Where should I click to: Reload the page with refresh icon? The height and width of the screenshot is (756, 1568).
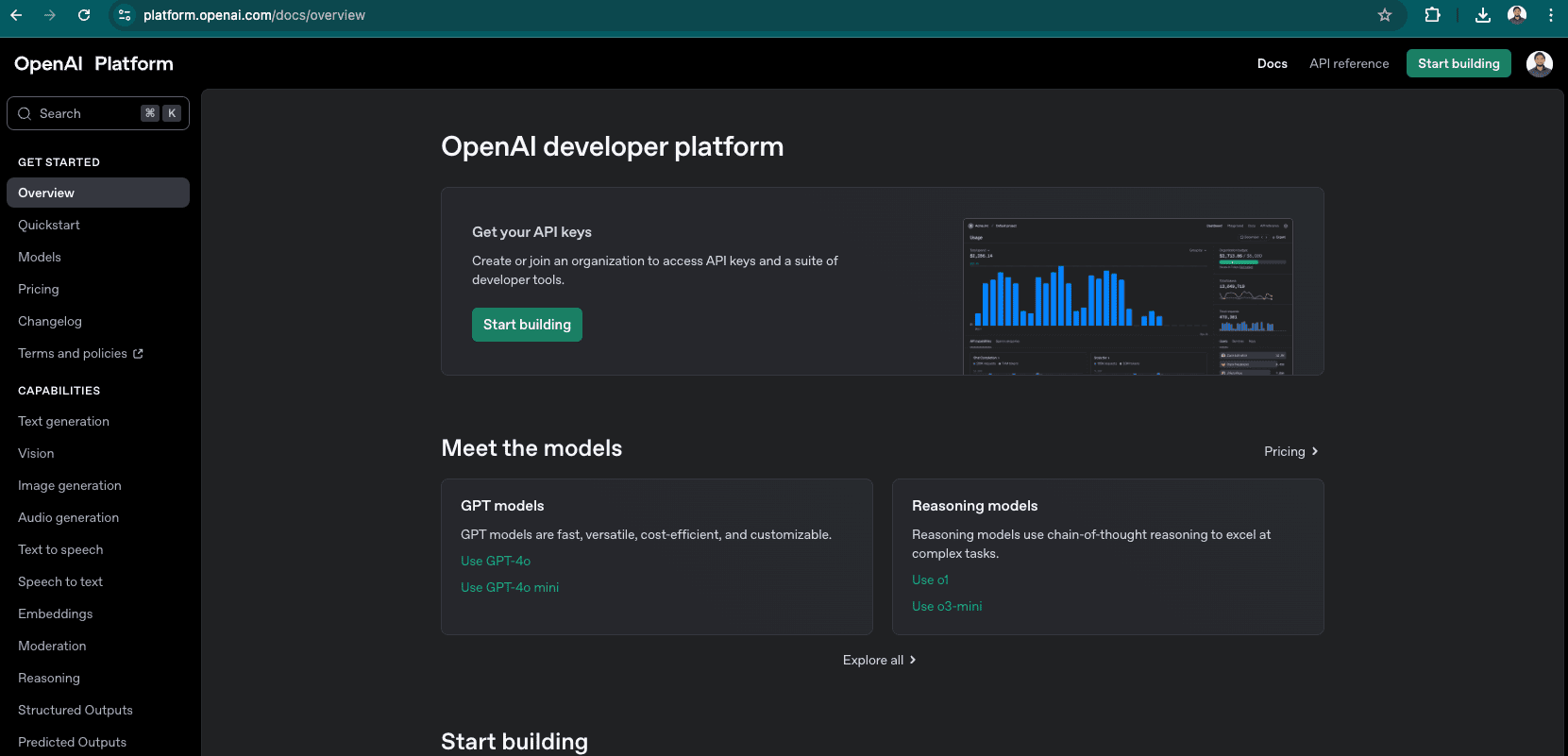coord(84,15)
